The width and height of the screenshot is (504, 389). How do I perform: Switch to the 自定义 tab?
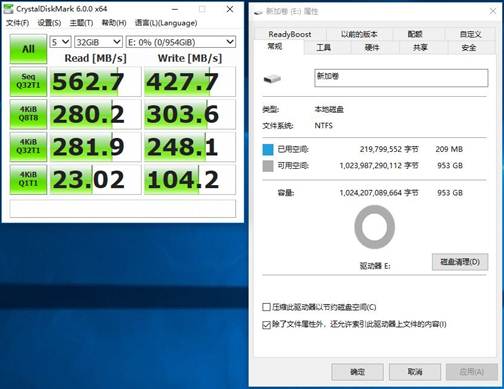pos(470,34)
